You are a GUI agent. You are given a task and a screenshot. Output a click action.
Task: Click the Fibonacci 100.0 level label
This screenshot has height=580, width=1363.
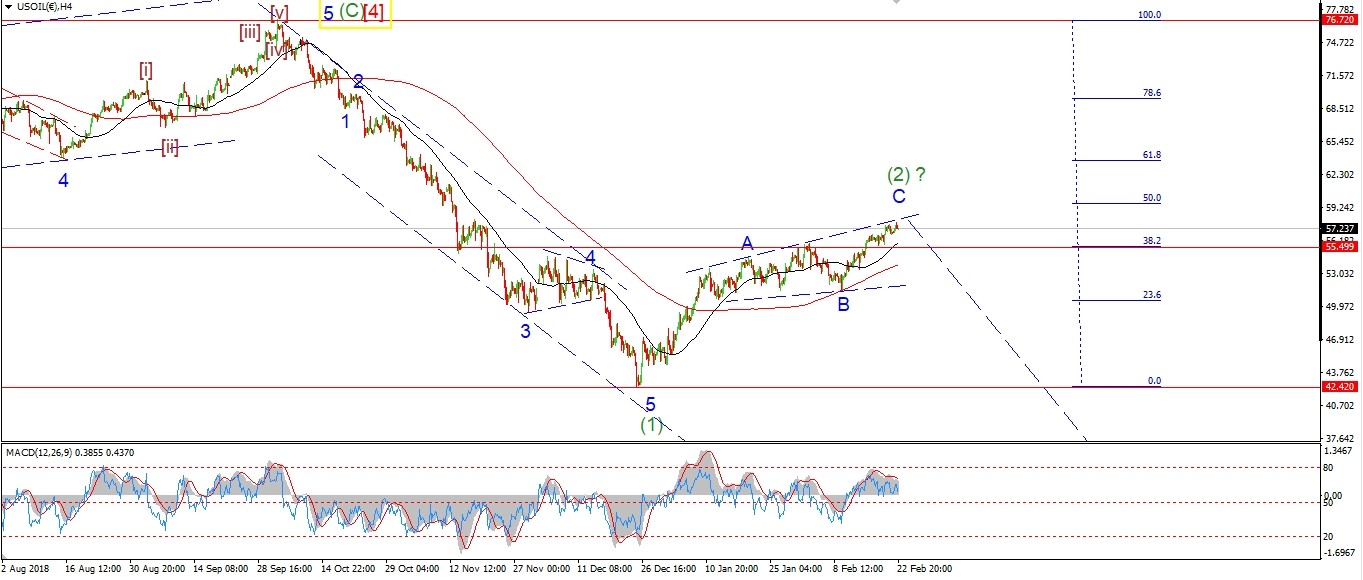[x=1149, y=15]
